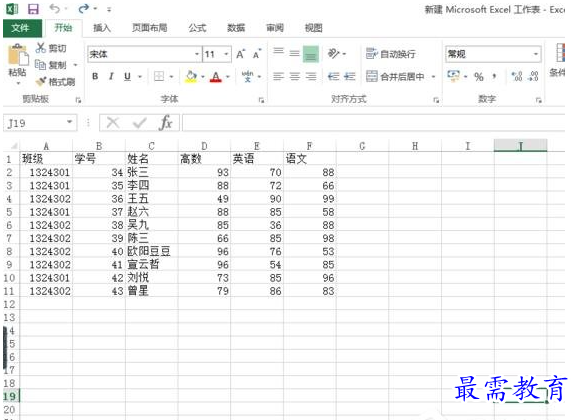The image size is (576, 420).
Task: Align text to middle of cell
Action: point(294,54)
